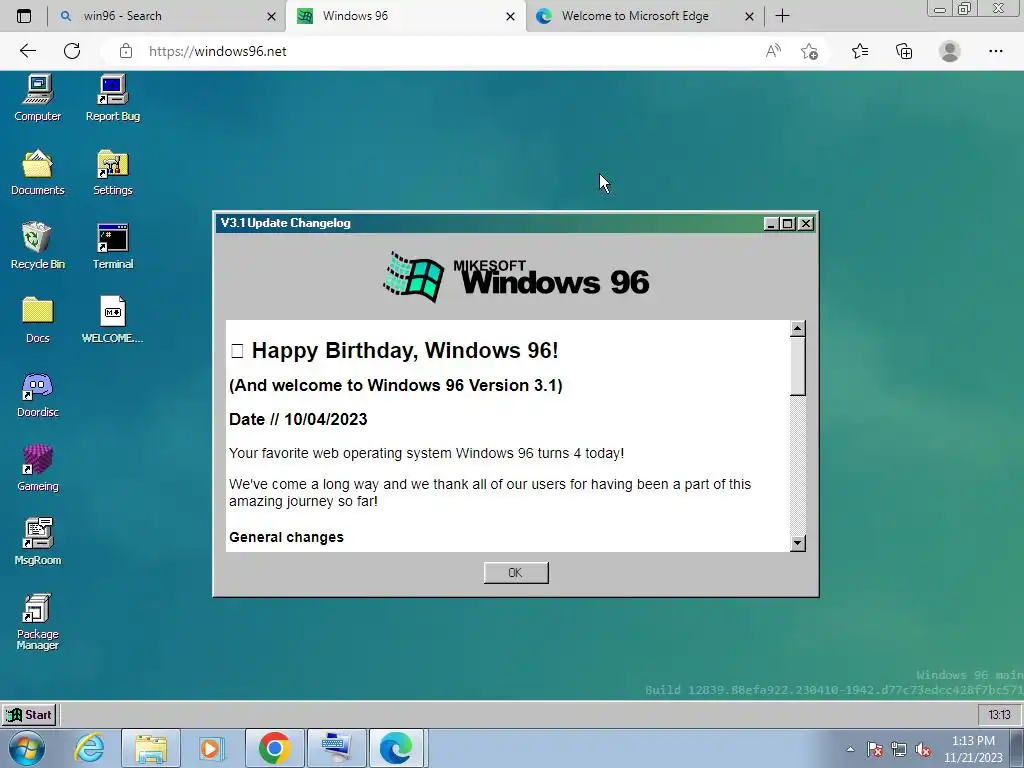Open the system clock 1:13 PM
Image resolution: width=1024 pixels, height=768 pixels.
point(973,749)
